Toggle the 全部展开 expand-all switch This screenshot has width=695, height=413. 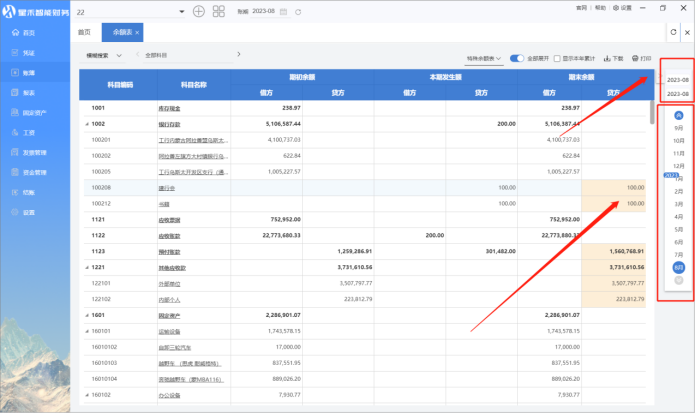click(x=517, y=59)
